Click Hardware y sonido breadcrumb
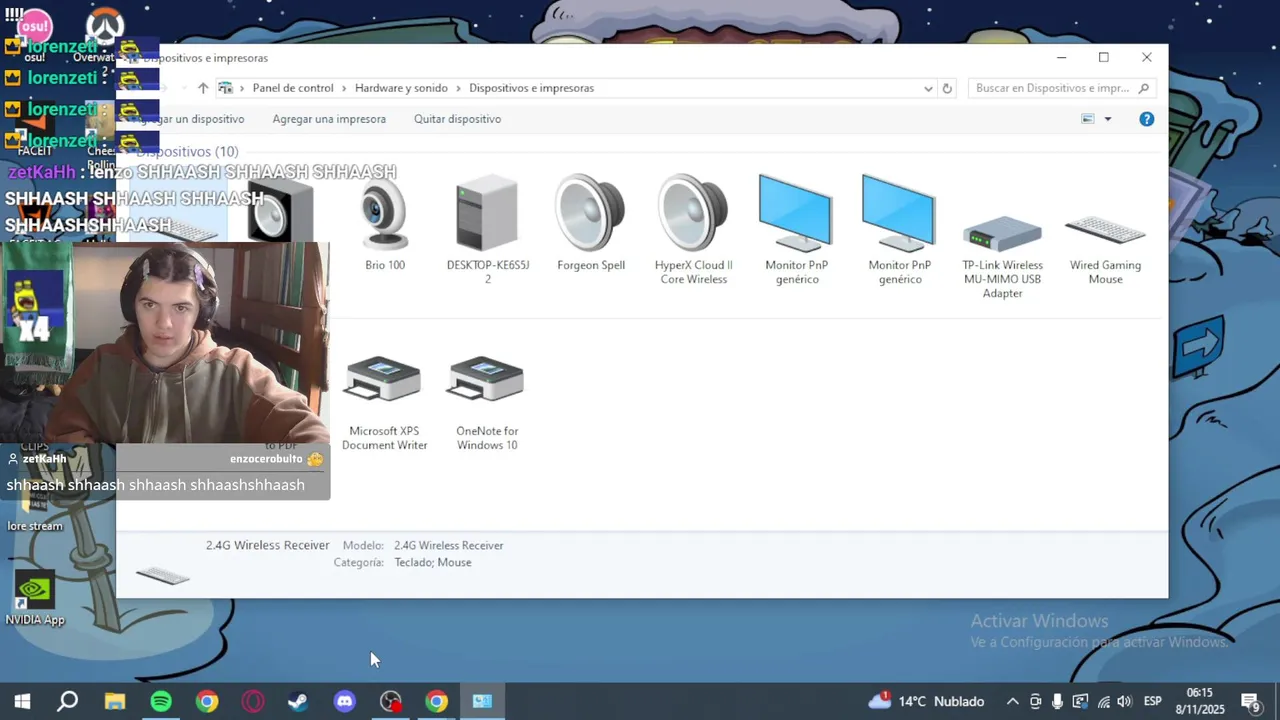 [401, 88]
